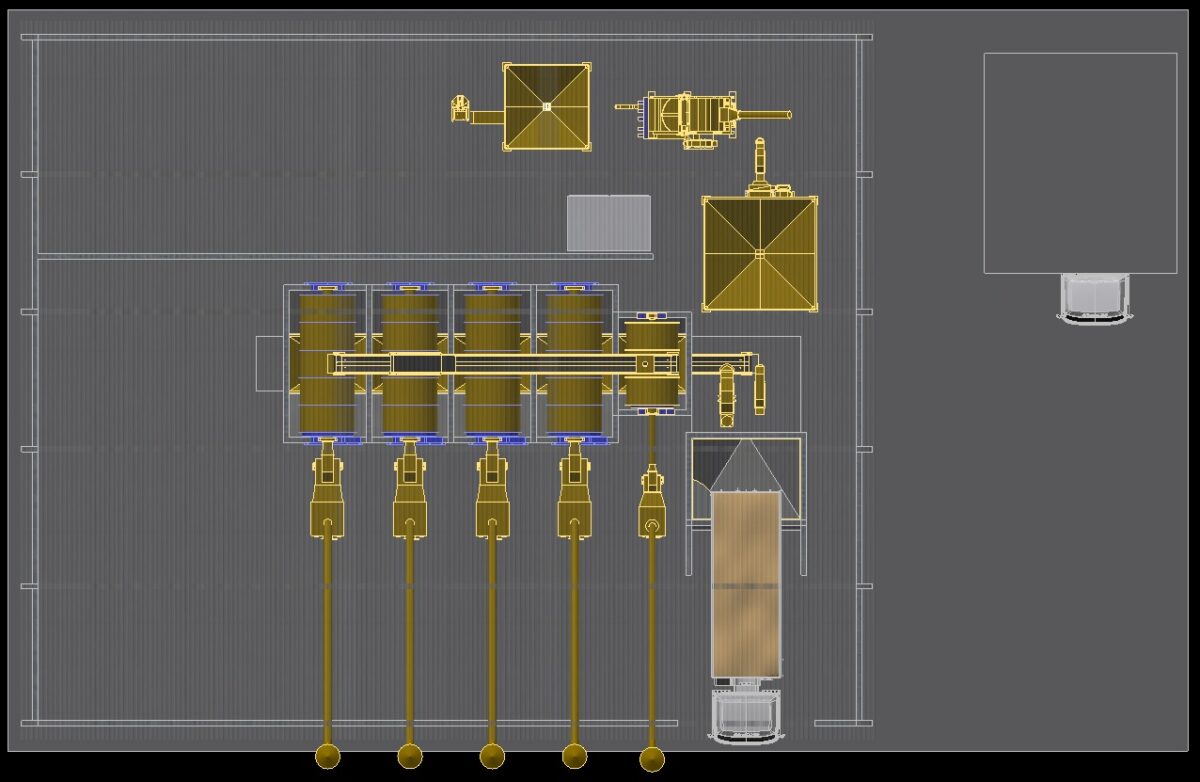
Task: Click the large square hopper with pyramid top
Action: coord(759,253)
